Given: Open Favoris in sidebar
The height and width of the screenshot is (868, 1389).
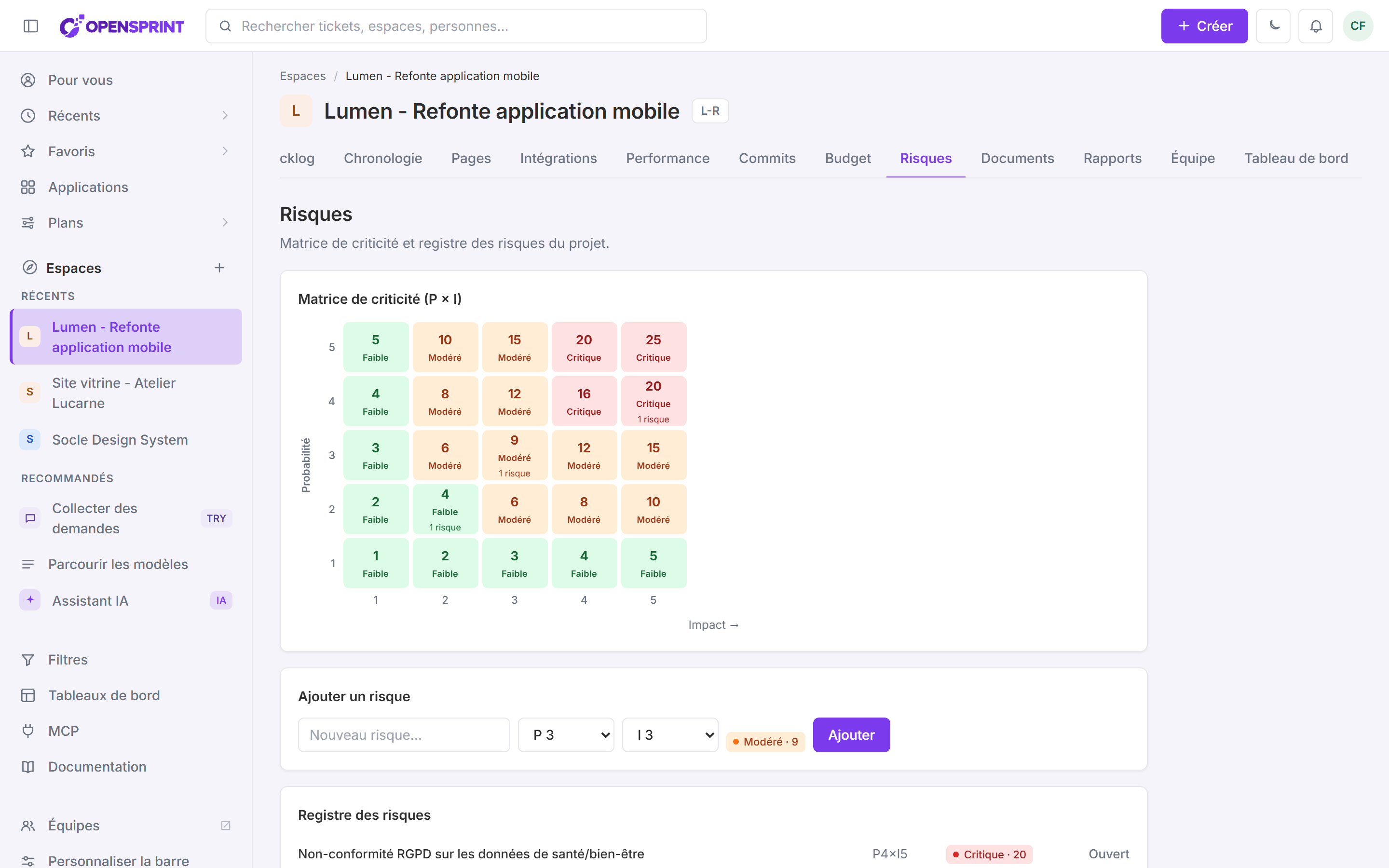Looking at the screenshot, I should pos(126,151).
